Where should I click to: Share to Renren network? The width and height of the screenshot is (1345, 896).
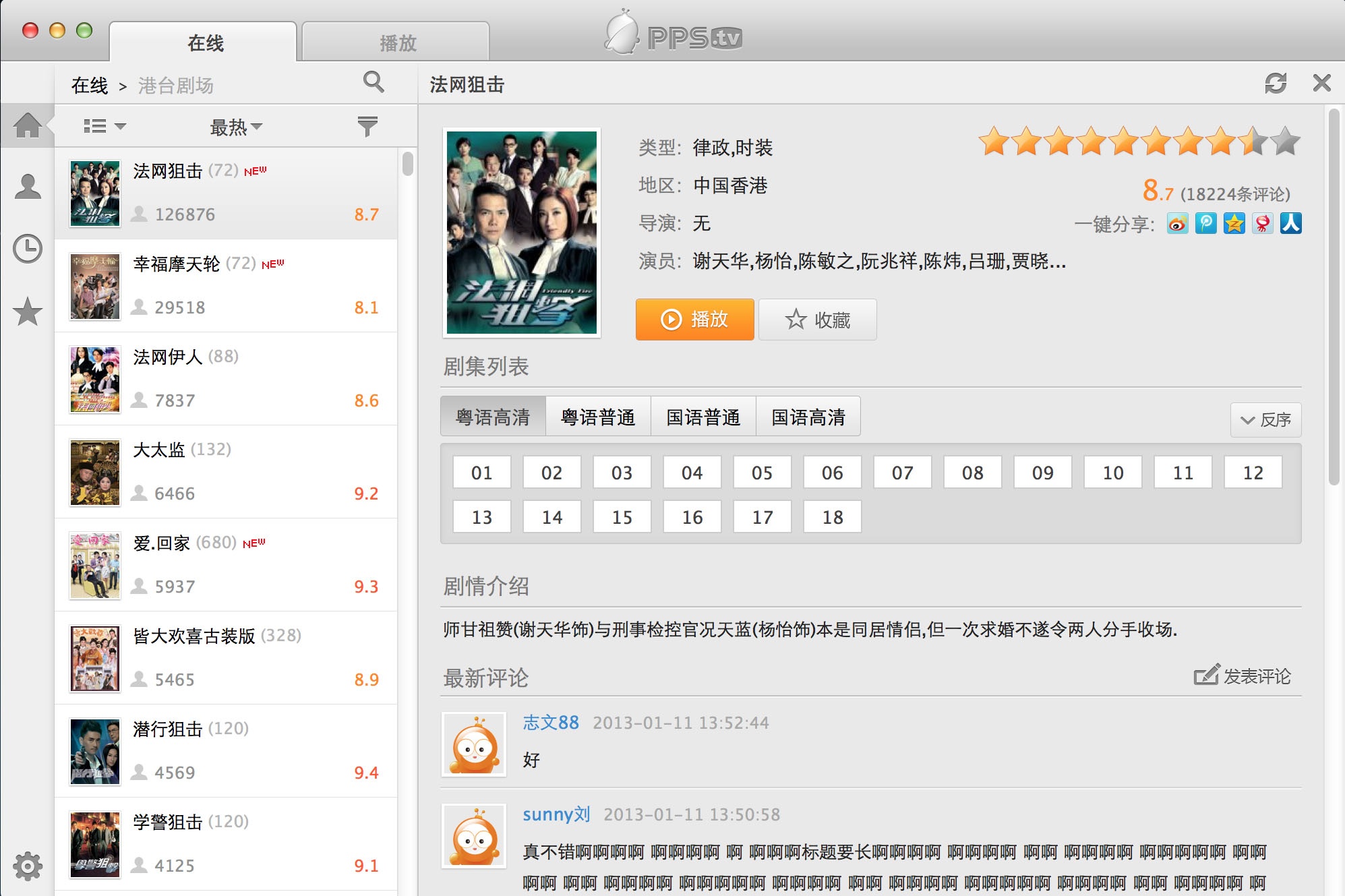coord(1292,224)
